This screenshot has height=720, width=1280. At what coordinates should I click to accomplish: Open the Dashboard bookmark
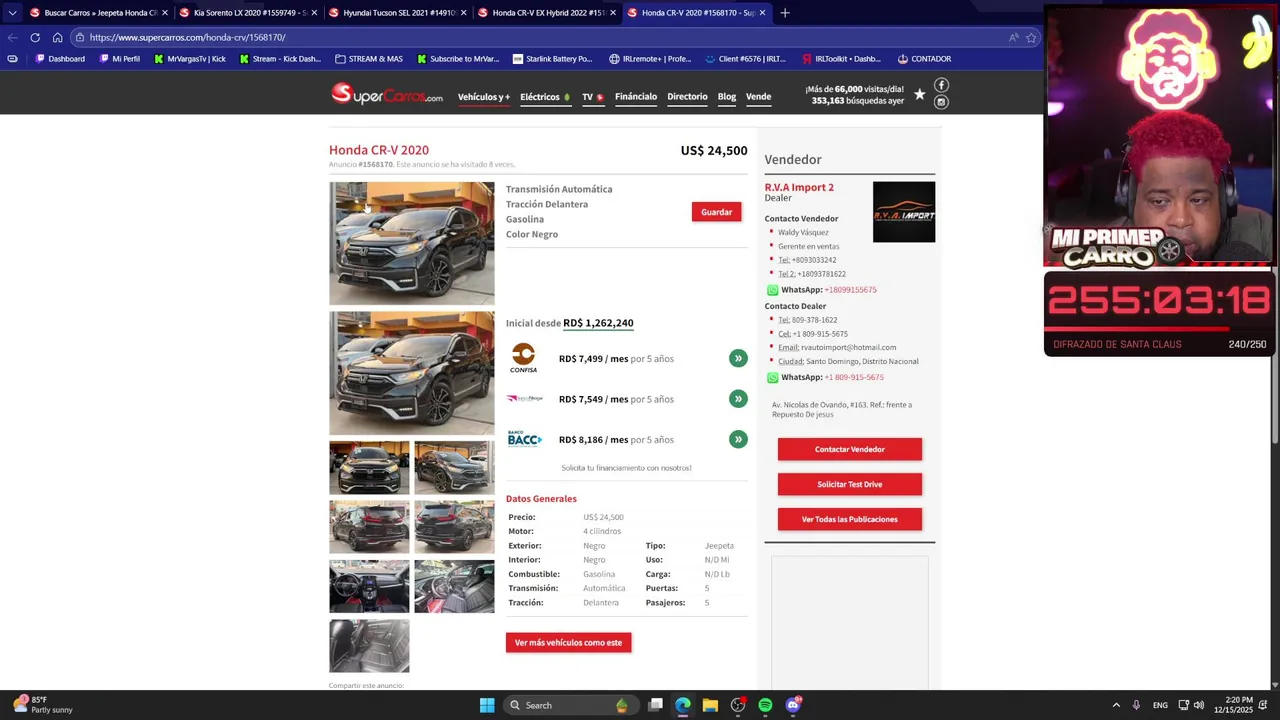tap(60, 59)
